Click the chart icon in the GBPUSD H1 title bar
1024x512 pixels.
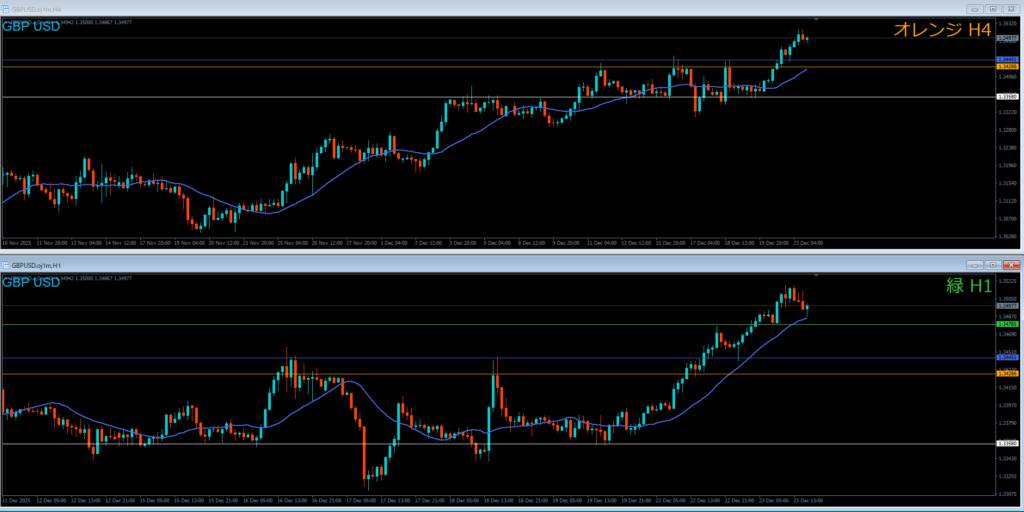[6, 265]
